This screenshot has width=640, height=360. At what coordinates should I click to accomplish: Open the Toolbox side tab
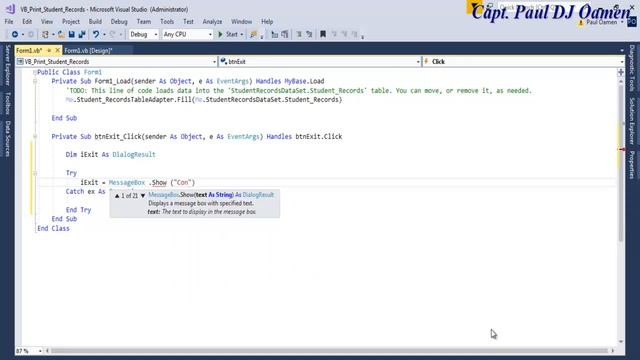pos(7,103)
